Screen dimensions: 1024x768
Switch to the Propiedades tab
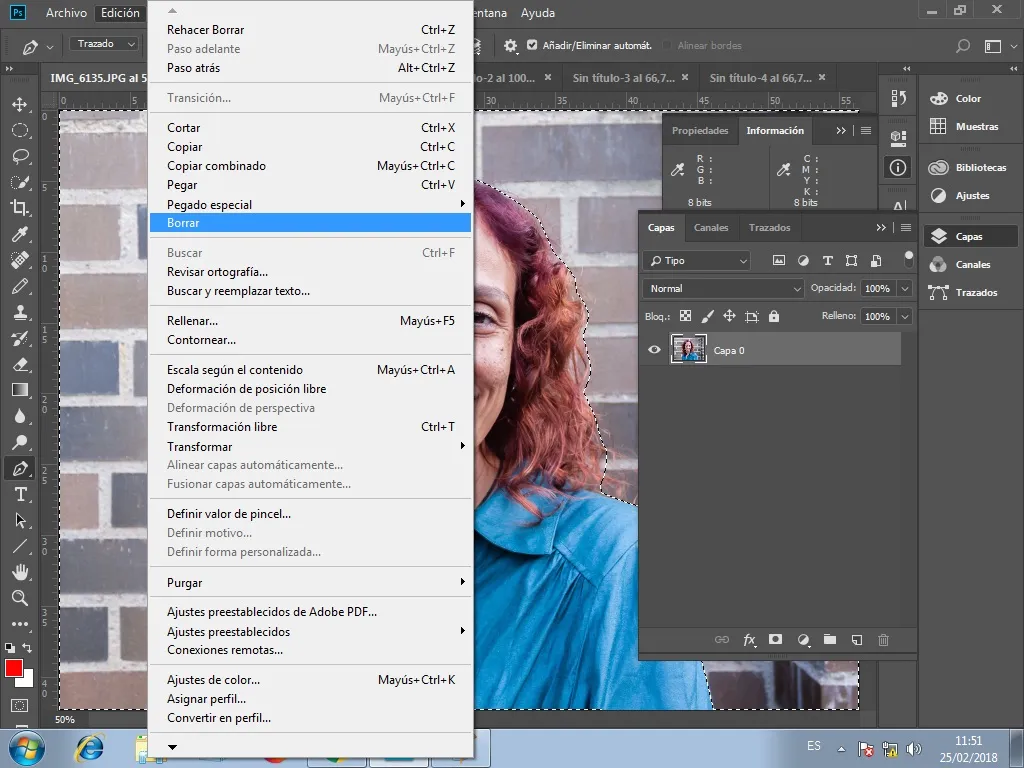(x=700, y=131)
